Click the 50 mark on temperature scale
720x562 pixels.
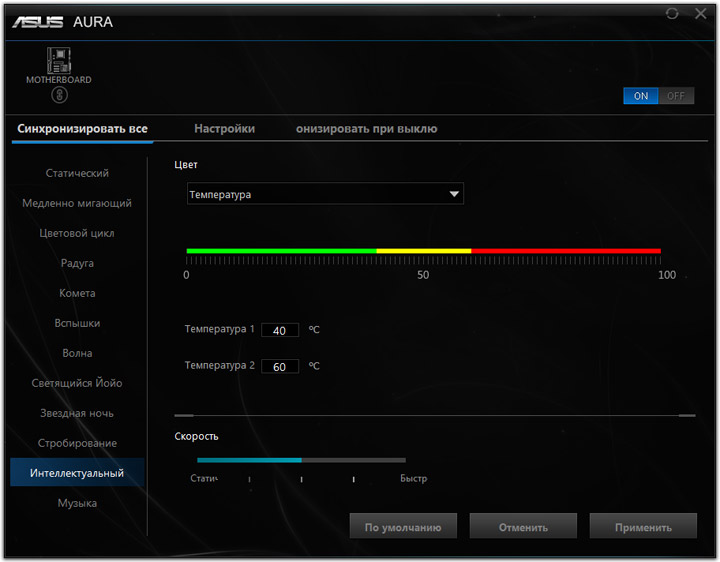coord(423,275)
